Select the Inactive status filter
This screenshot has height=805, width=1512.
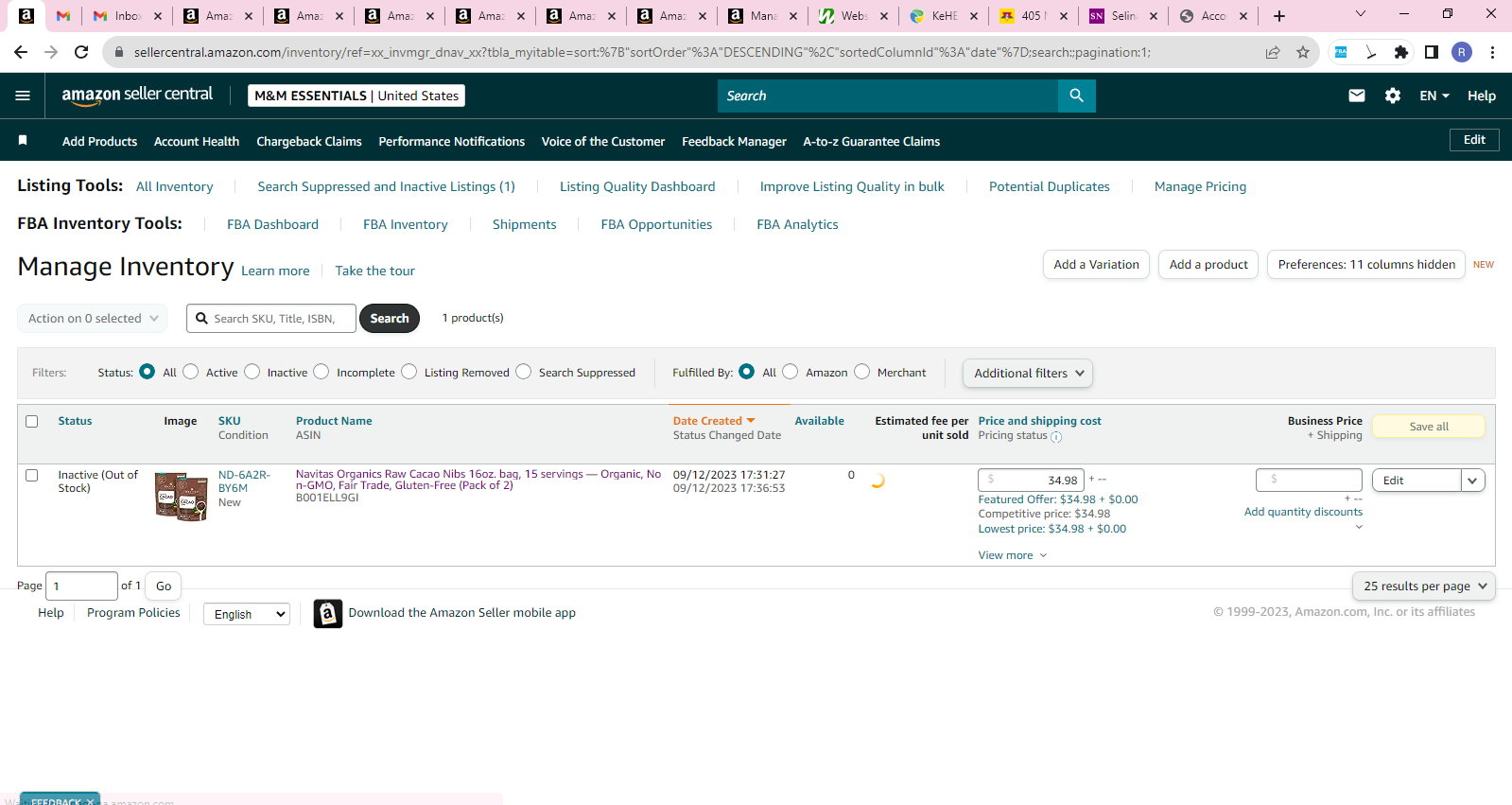click(252, 372)
